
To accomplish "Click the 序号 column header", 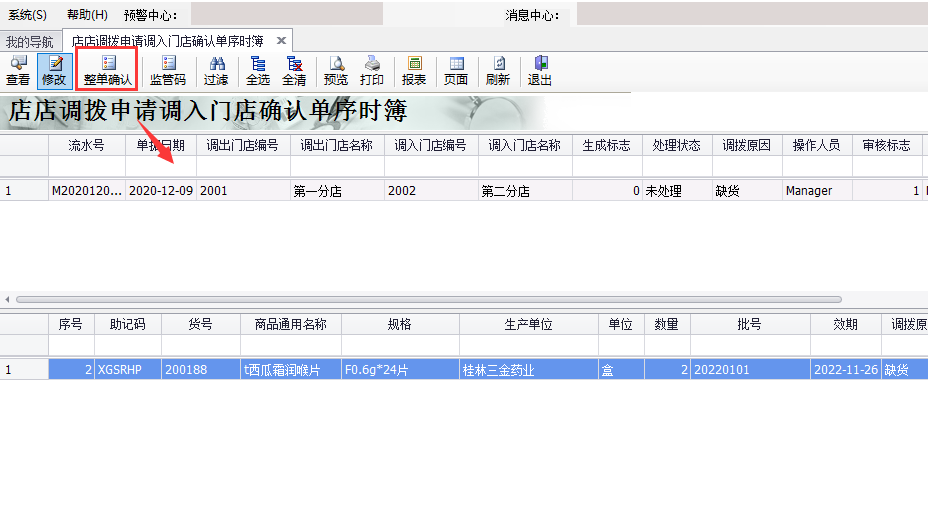I will pyautogui.click(x=70, y=324).
